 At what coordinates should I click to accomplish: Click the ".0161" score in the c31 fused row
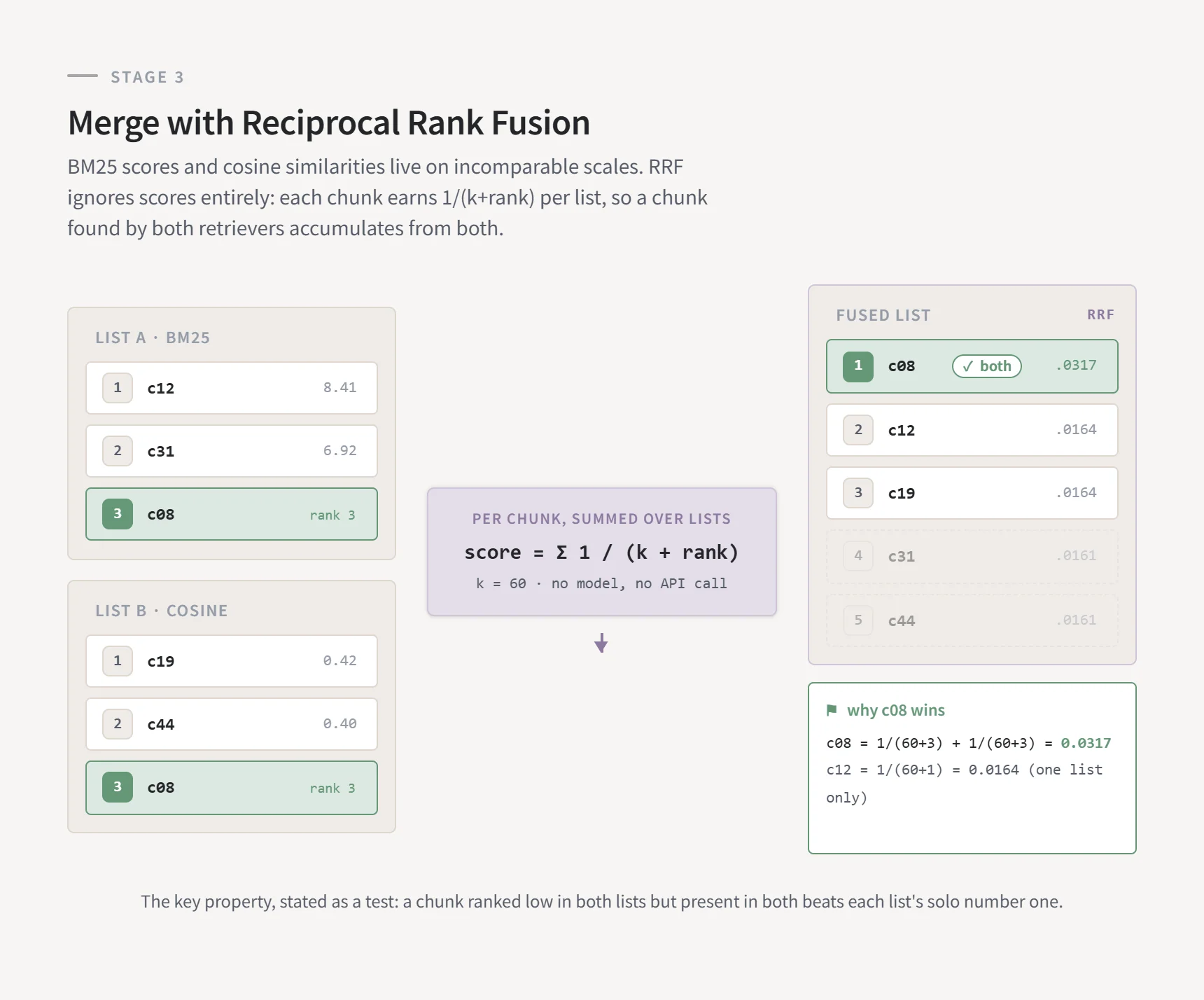(1077, 555)
